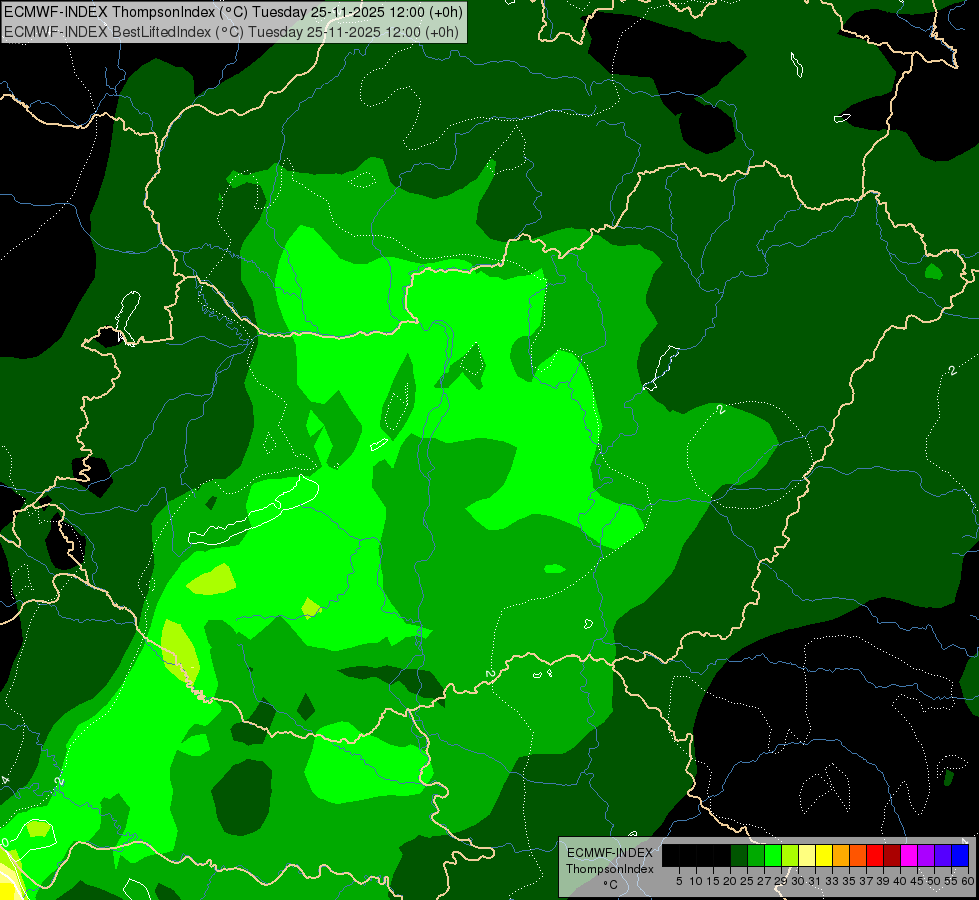This screenshot has width=979, height=900.
Task: Select the magenta 40-45 legend swatch
Action: (909, 855)
